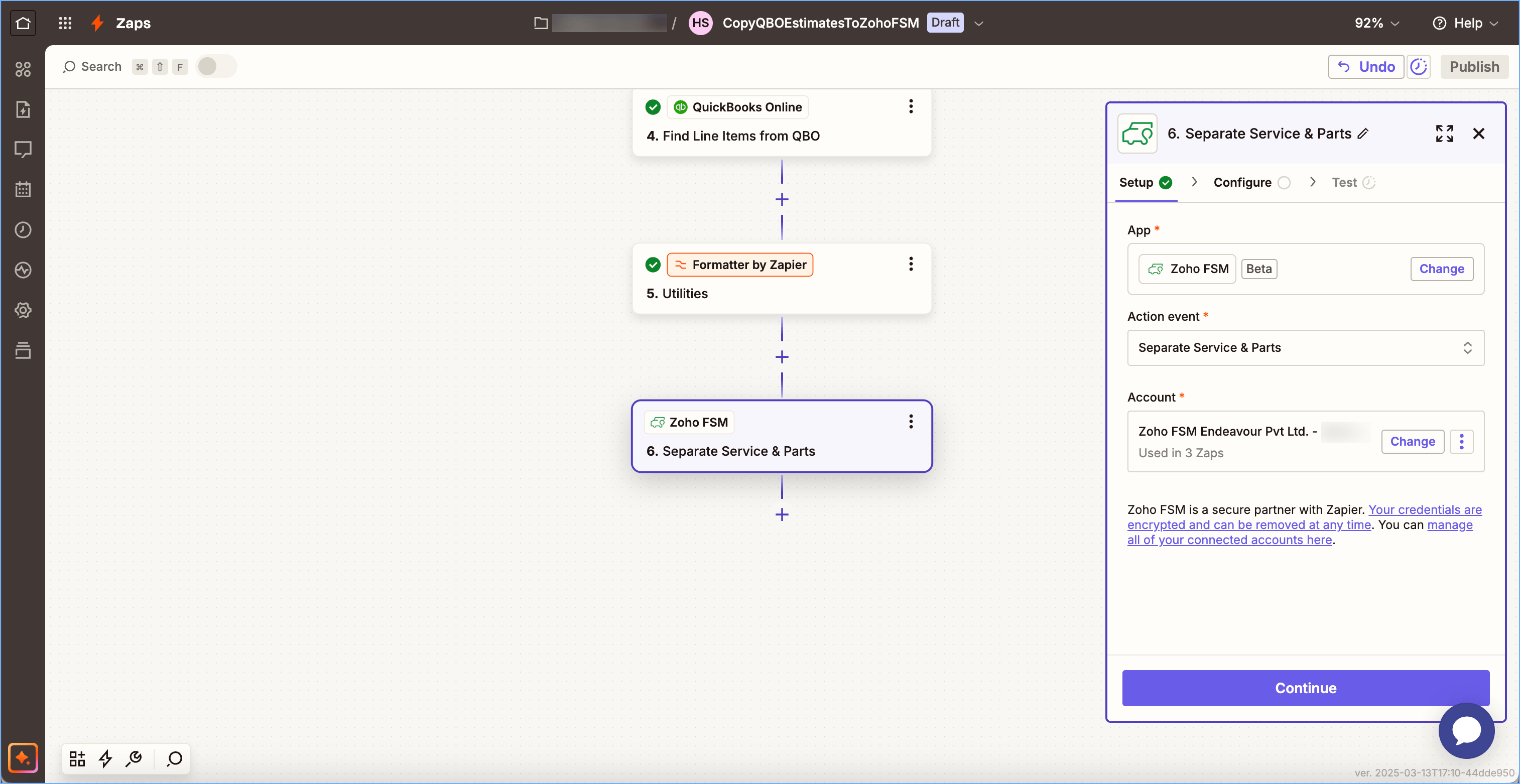The height and width of the screenshot is (784, 1520).
Task: Open the apps grid icon in the top bar
Action: click(x=65, y=23)
